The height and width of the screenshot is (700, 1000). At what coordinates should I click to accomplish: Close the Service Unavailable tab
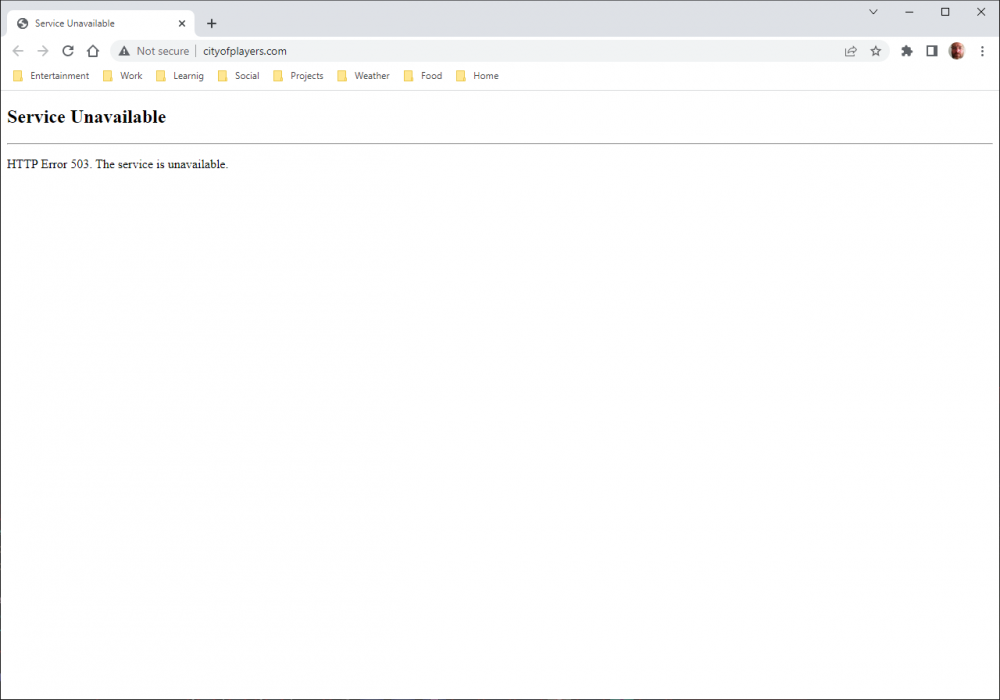pyautogui.click(x=182, y=23)
